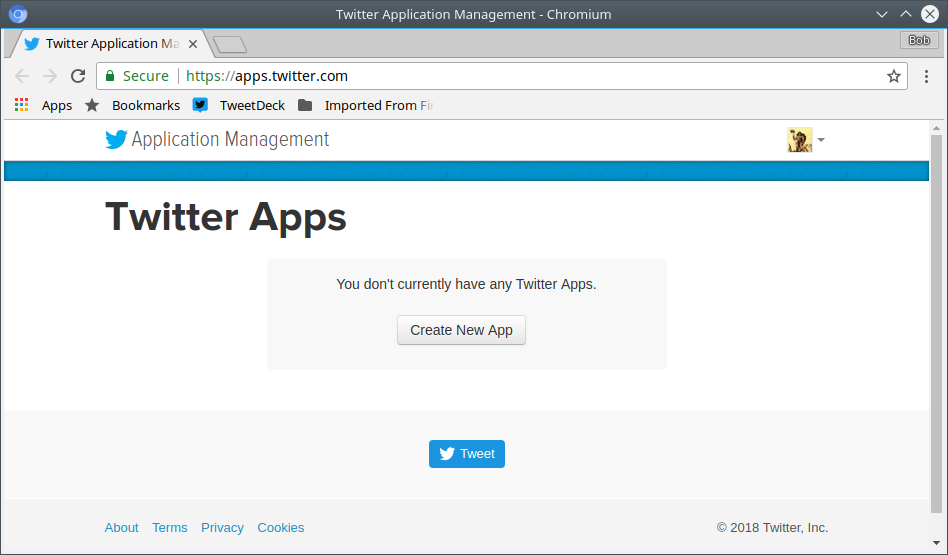The image size is (948, 555).
Task: Close the Twitter Application Management tab
Action: pyautogui.click(x=193, y=44)
